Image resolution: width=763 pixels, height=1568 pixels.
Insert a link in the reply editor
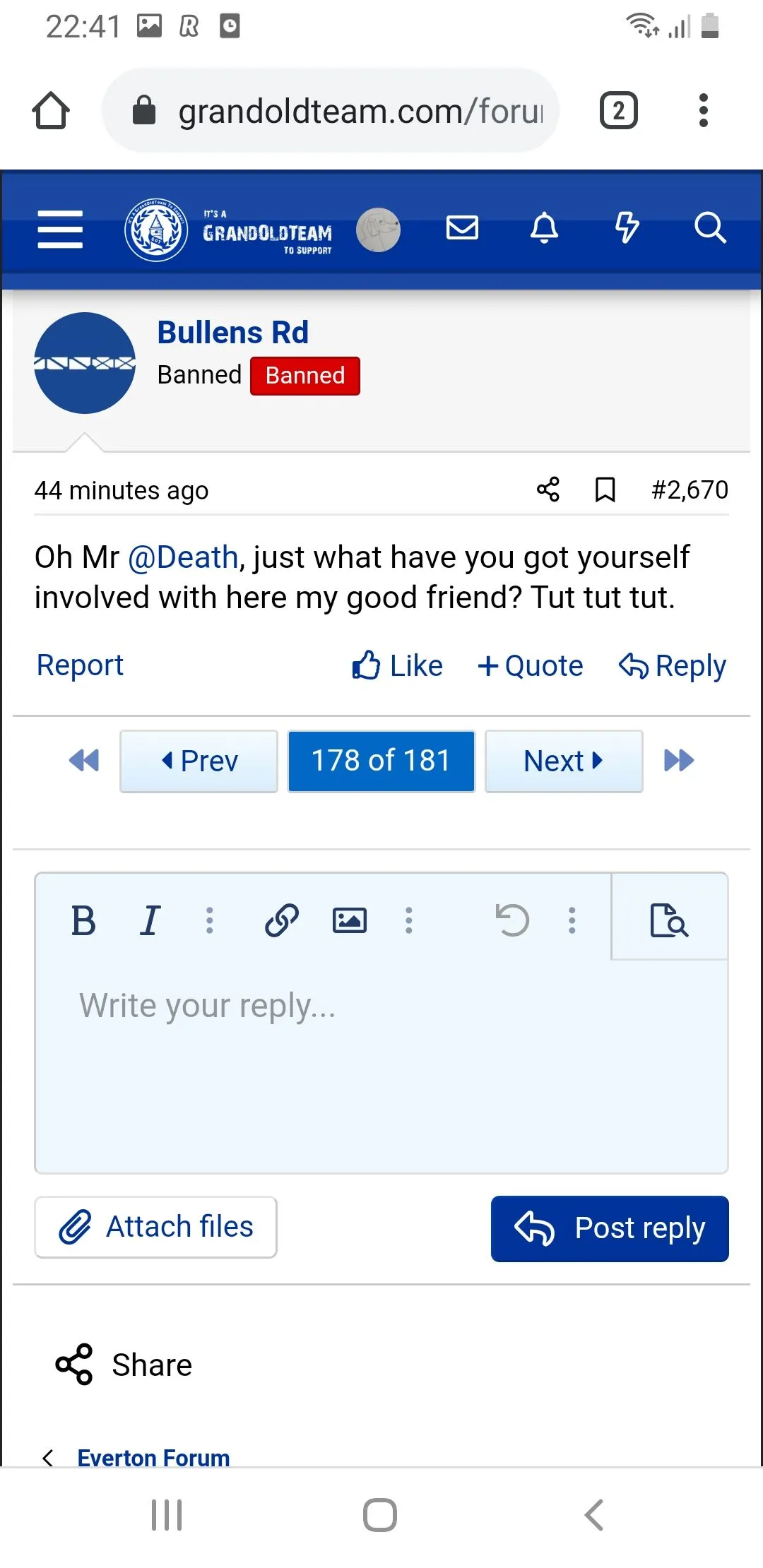point(282,920)
